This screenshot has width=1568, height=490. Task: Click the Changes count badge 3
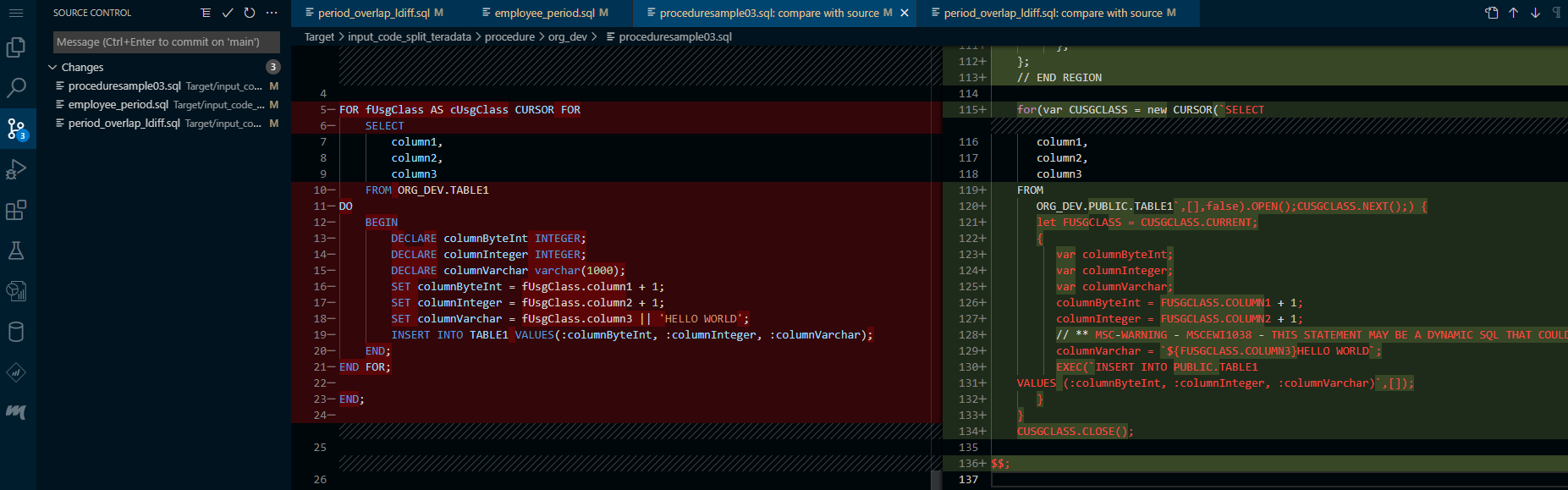[272, 67]
